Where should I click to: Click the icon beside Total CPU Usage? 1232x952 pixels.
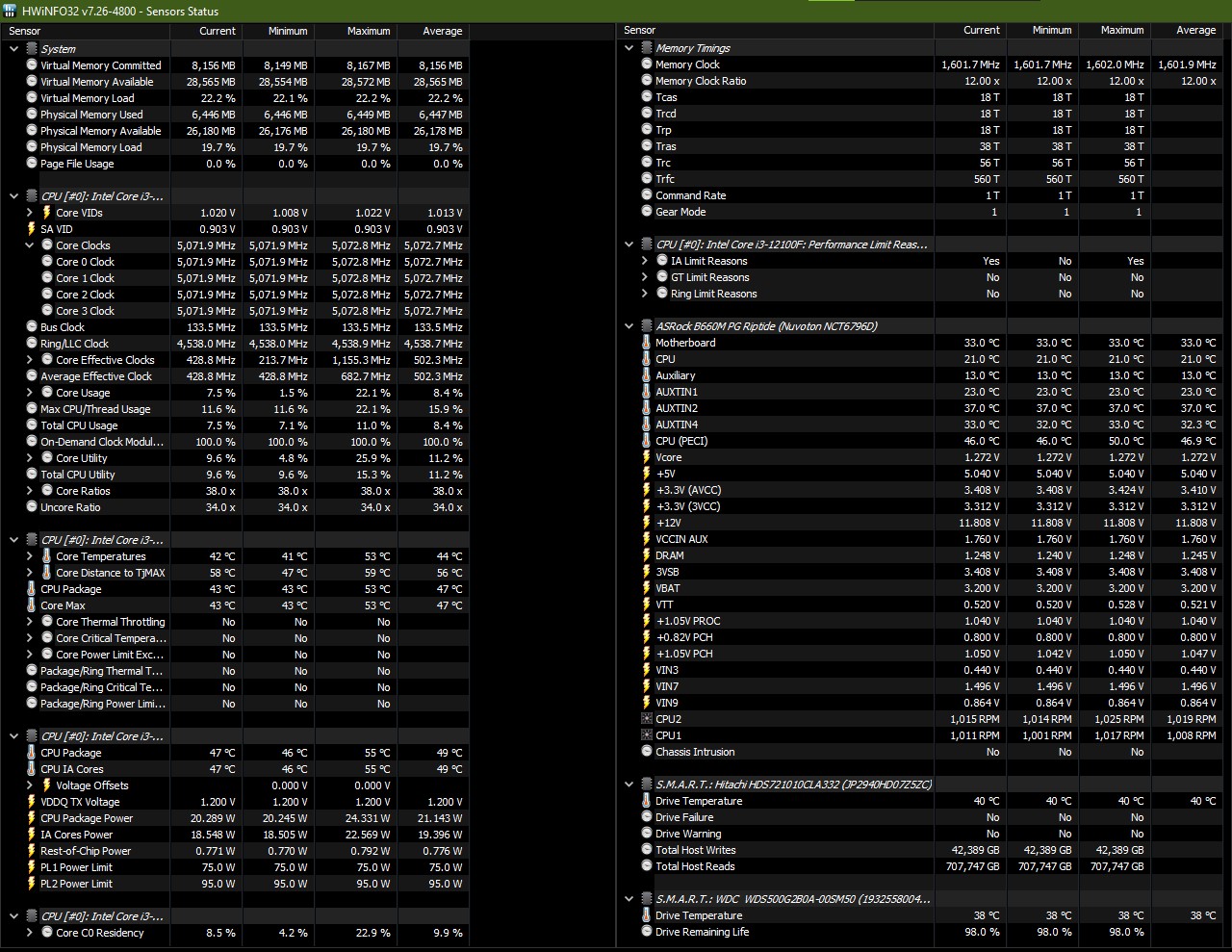pyautogui.click(x=32, y=425)
